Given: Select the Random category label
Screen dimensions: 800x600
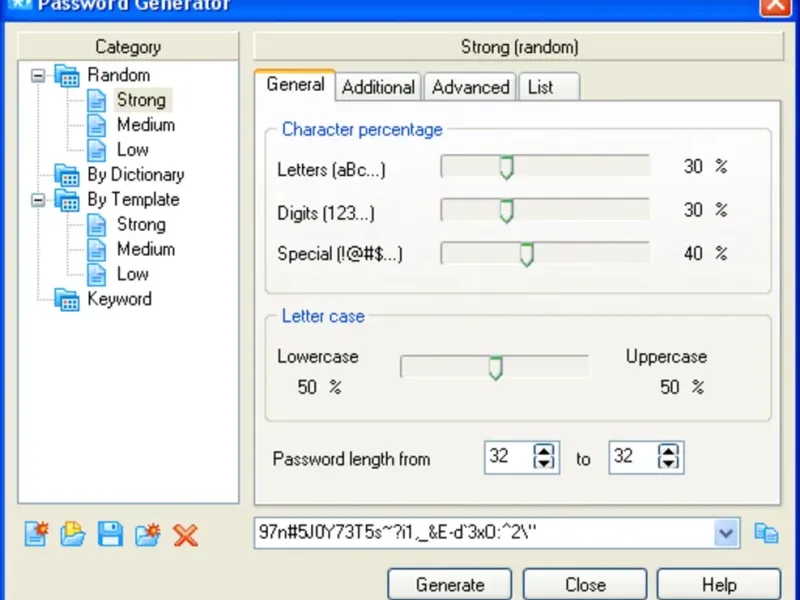Looking at the screenshot, I should pyautogui.click(x=118, y=76).
